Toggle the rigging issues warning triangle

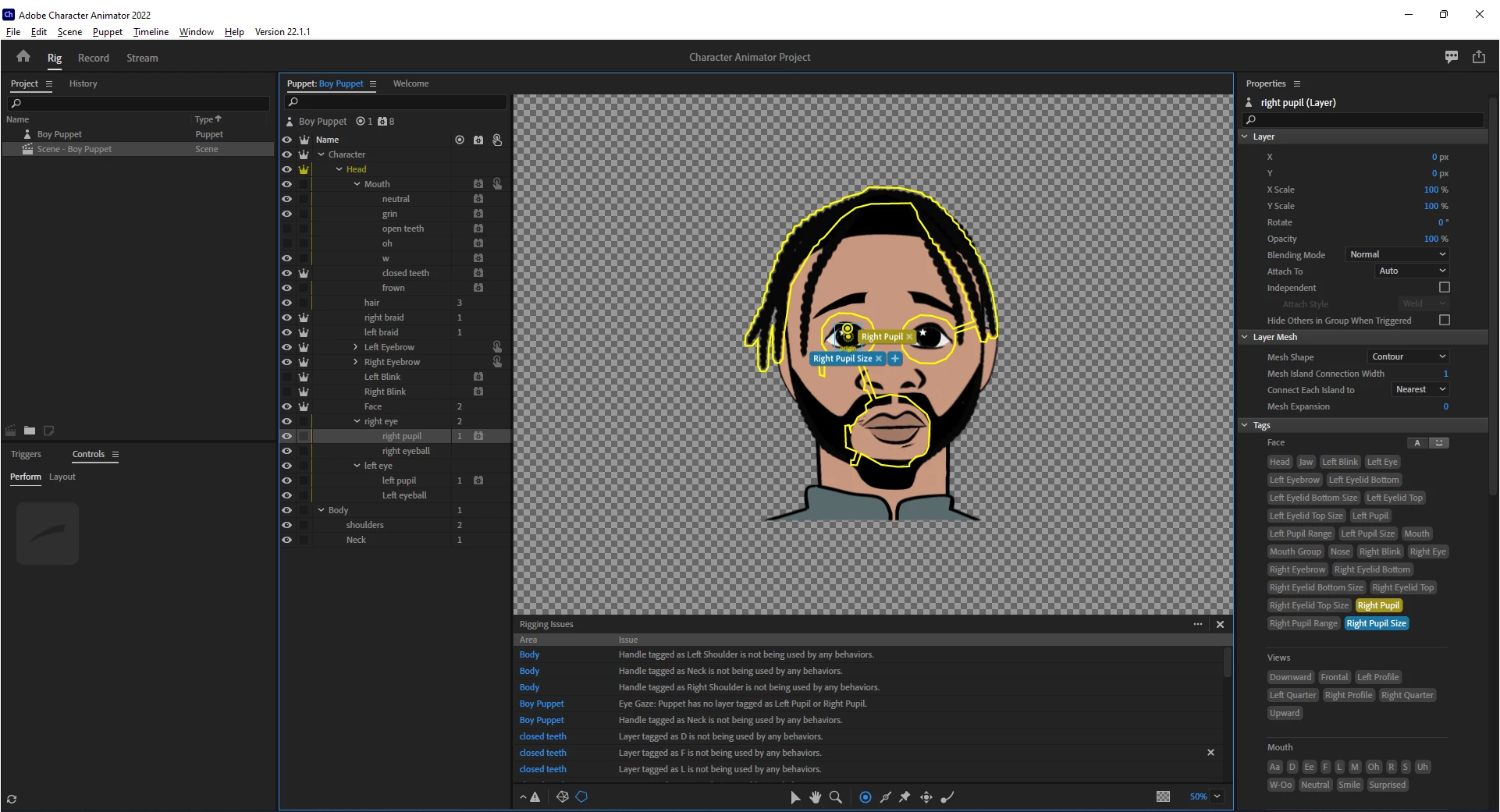pos(535,797)
